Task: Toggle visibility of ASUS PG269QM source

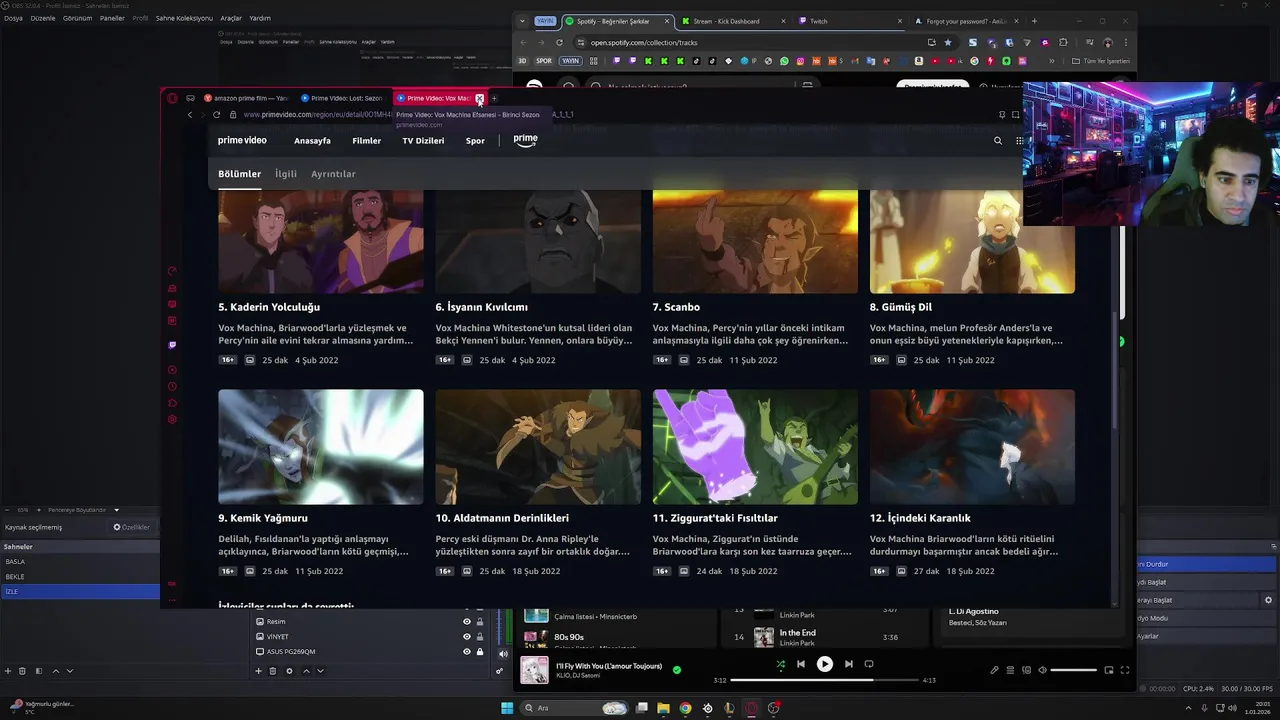Action: 466,652
